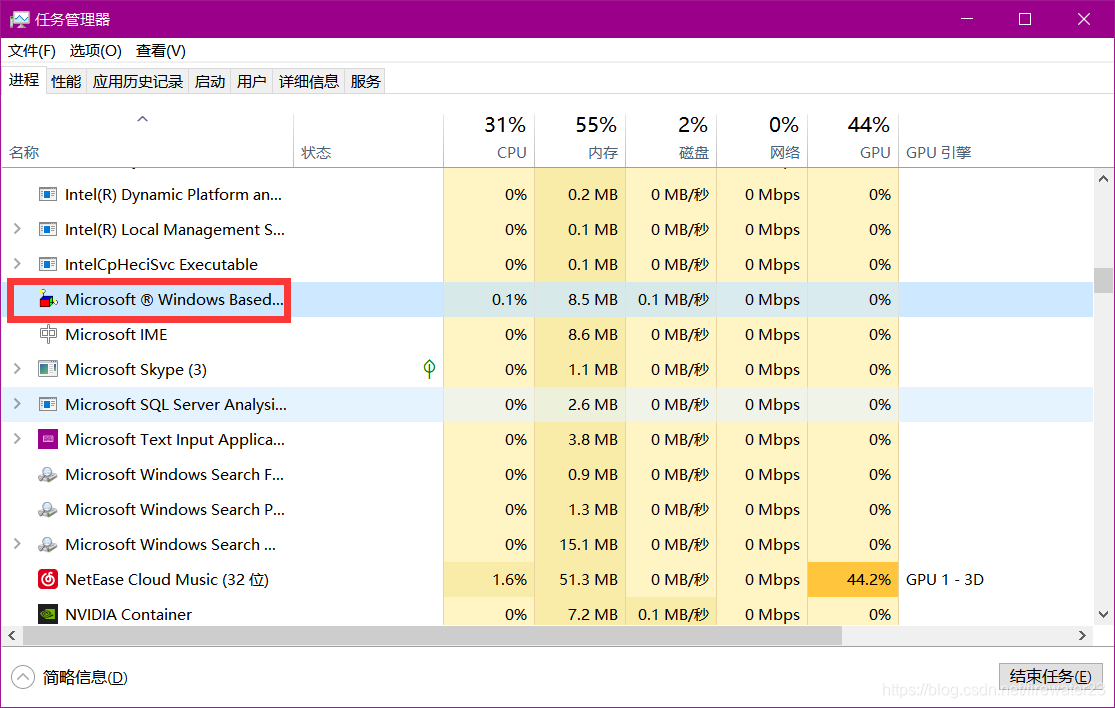1115x708 pixels.
Task: Maximize the Task Manager window
Action: pos(1025,19)
